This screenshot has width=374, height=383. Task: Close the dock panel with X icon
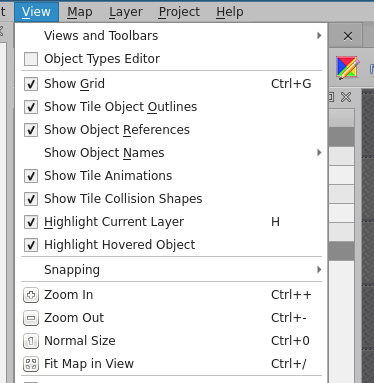[346, 97]
